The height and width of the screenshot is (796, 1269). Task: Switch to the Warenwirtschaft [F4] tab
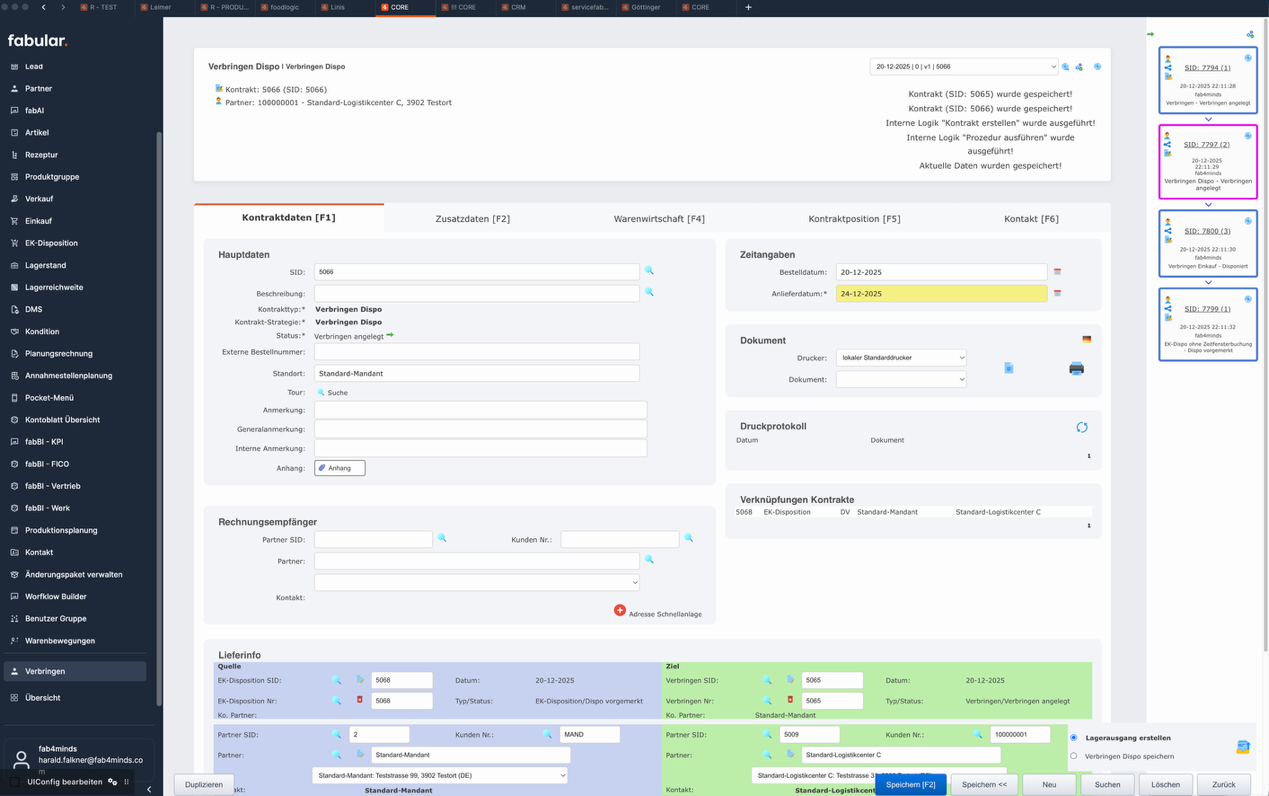click(x=659, y=219)
